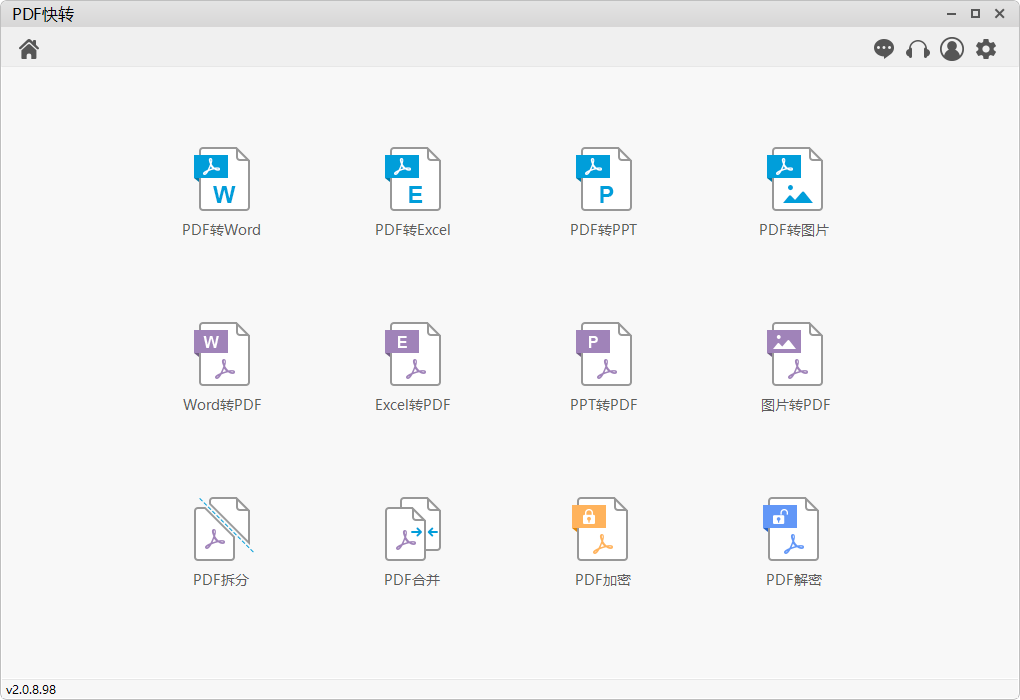The height and width of the screenshot is (700, 1020).
Task: Click the headset customer service icon
Action: (x=918, y=49)
